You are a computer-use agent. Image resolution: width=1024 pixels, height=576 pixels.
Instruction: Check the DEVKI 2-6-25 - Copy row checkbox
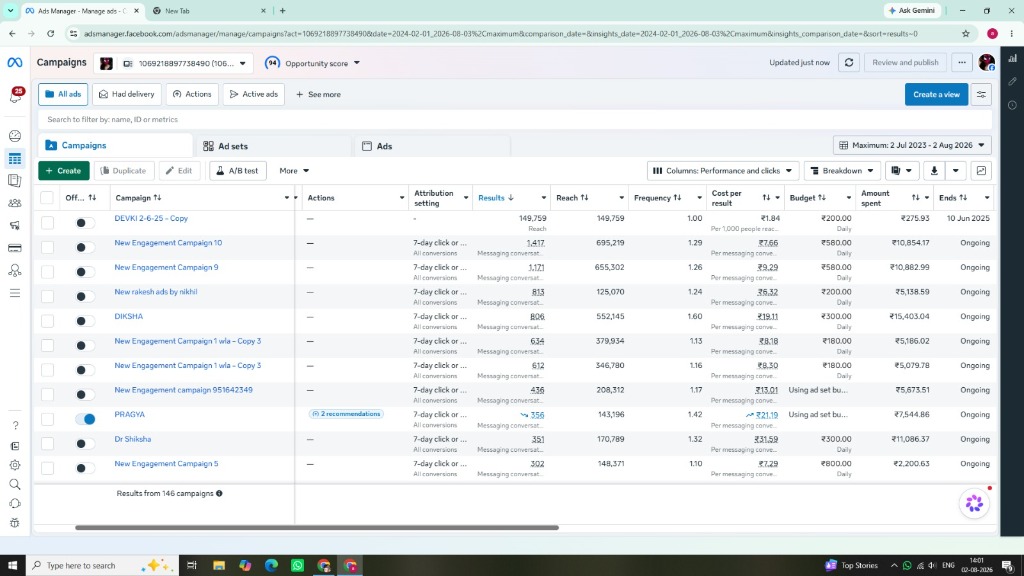(48, 223)
